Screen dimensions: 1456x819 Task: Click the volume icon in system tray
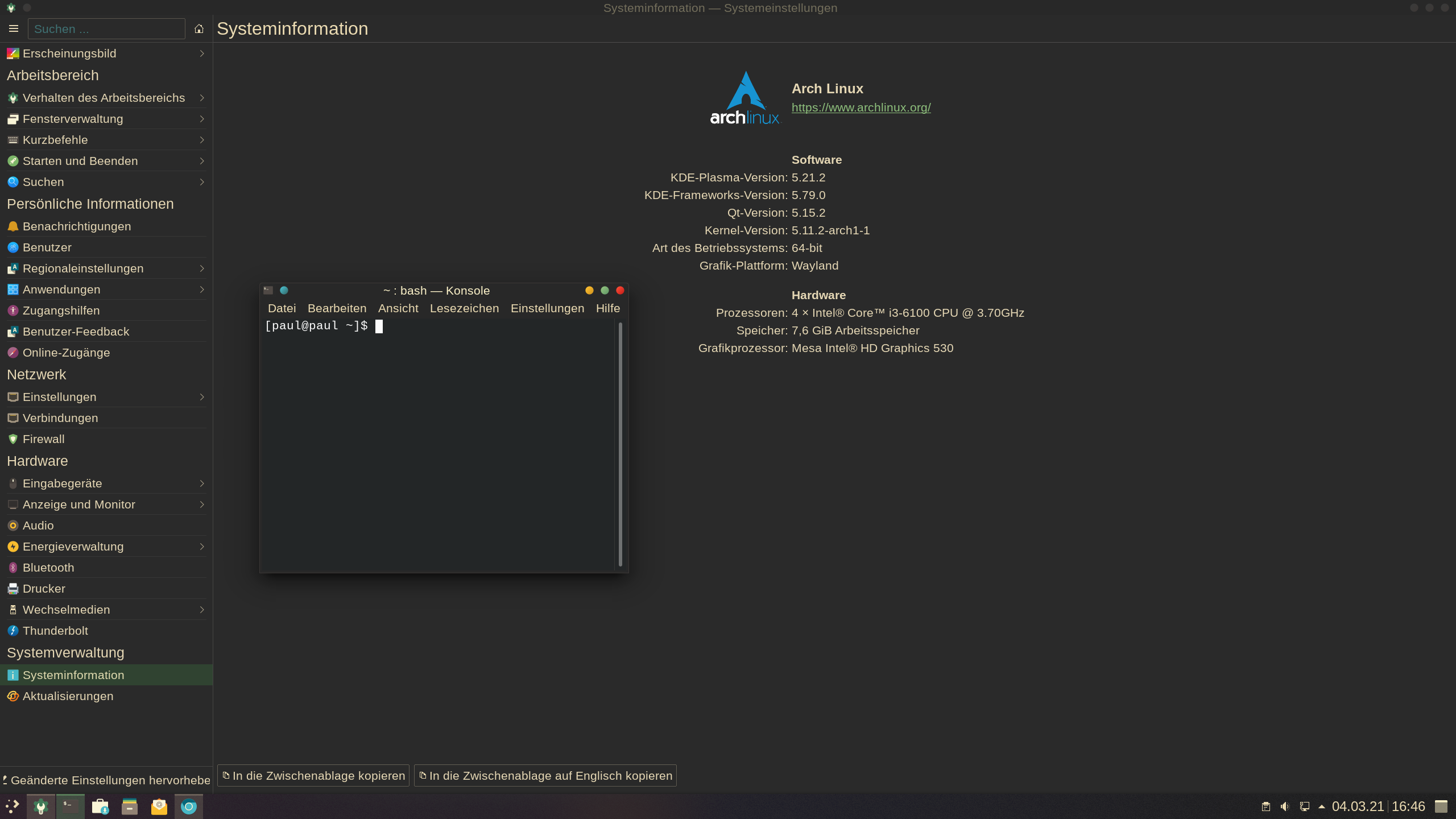click(1285, 806)
